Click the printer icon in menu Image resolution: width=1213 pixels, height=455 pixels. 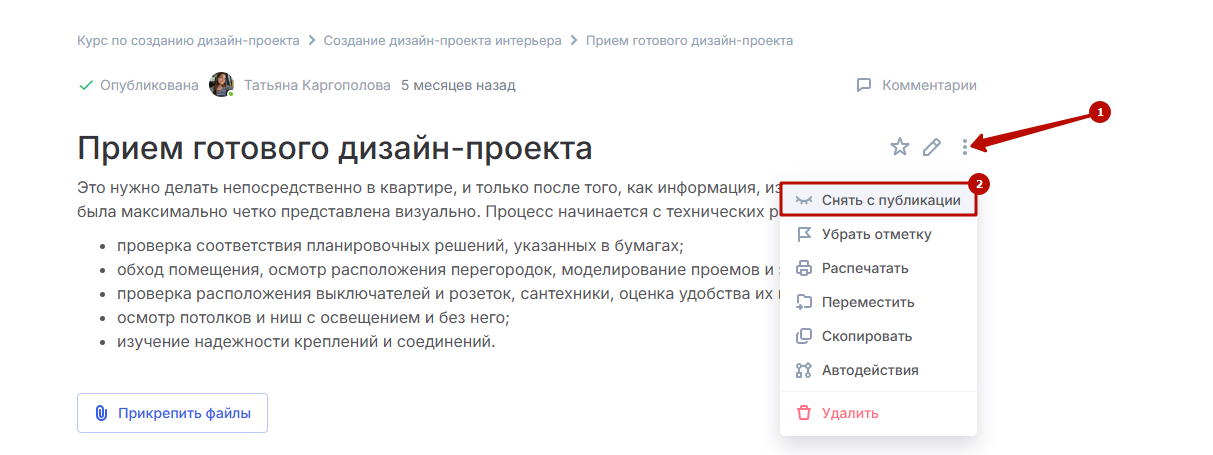(803, 268)
